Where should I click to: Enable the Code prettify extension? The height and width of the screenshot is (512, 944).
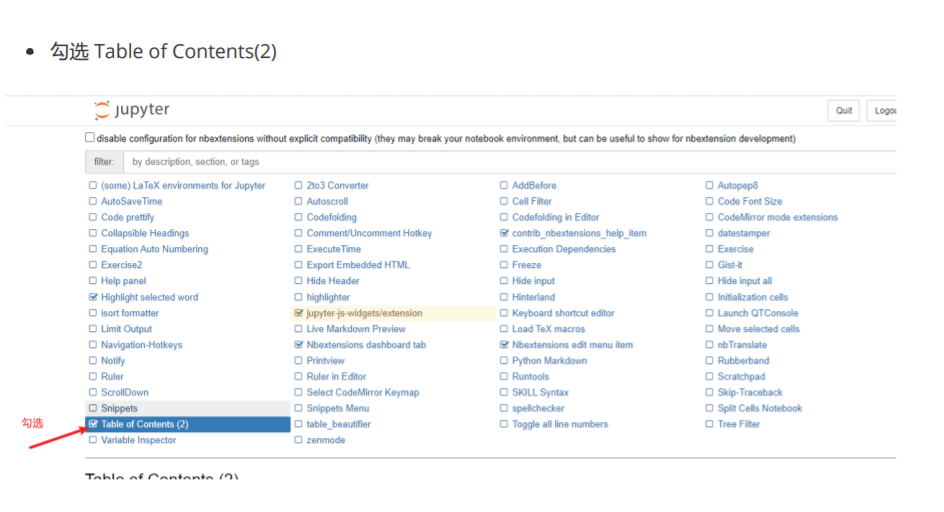[93, 217]
